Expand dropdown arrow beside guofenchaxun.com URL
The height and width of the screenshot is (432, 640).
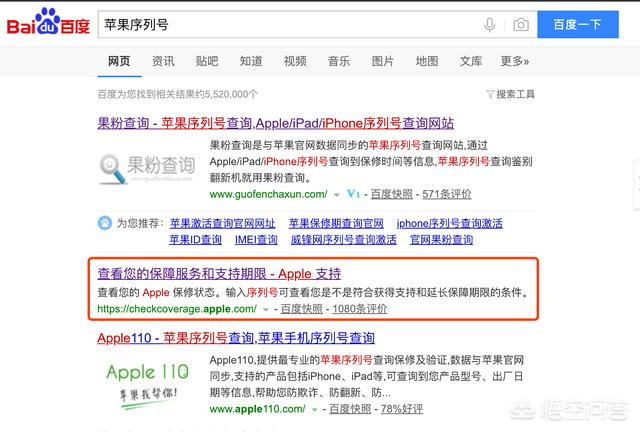pos(336,195)
